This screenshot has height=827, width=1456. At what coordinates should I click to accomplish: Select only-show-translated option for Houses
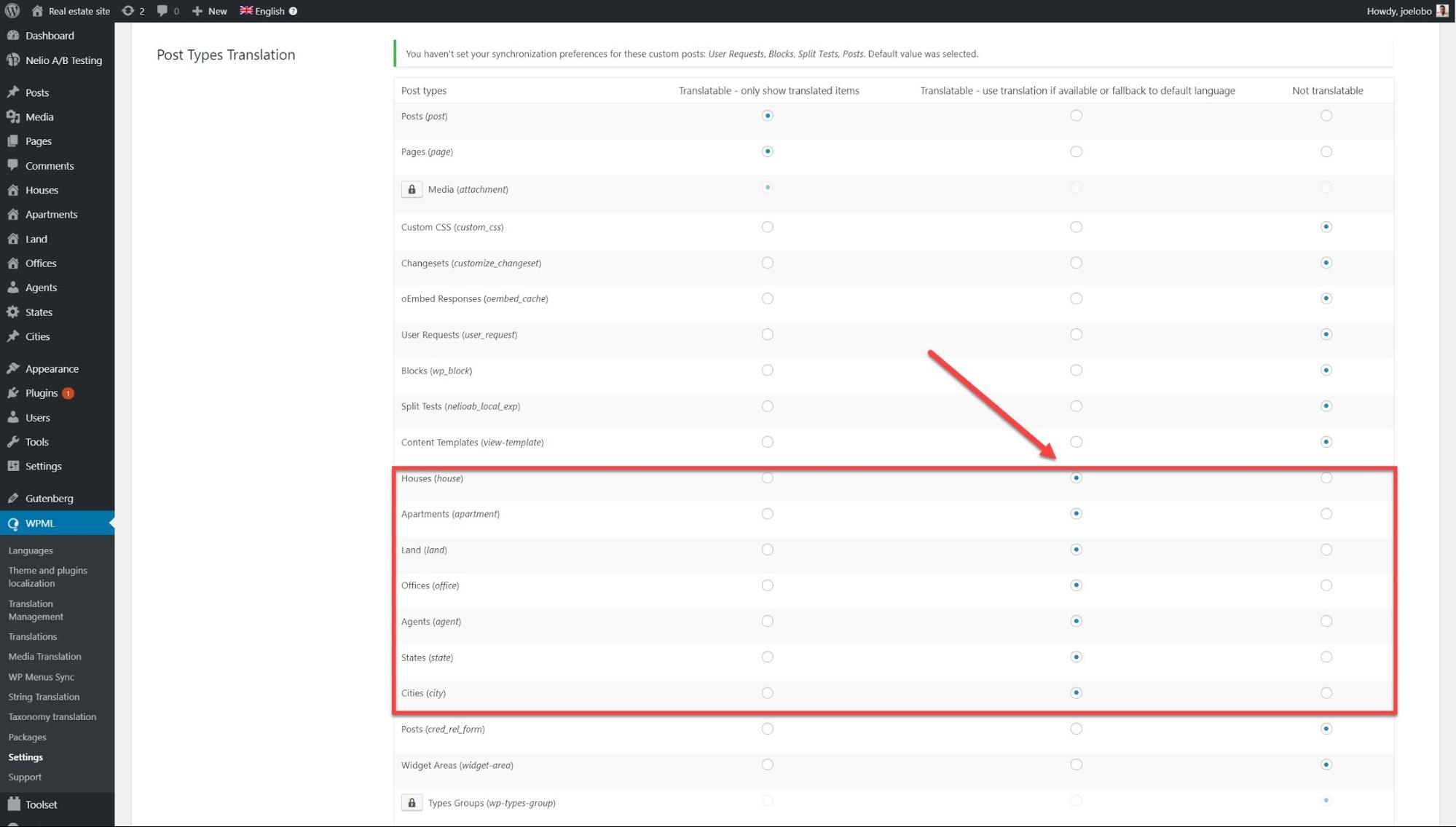767,478
